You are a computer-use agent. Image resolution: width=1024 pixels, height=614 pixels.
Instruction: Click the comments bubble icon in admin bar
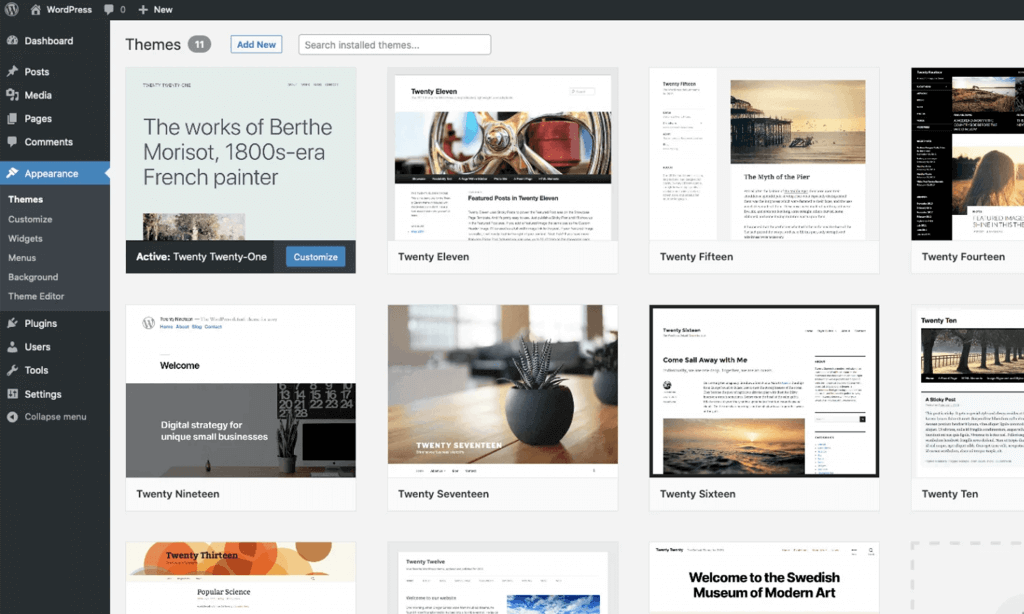click(109, 10)
